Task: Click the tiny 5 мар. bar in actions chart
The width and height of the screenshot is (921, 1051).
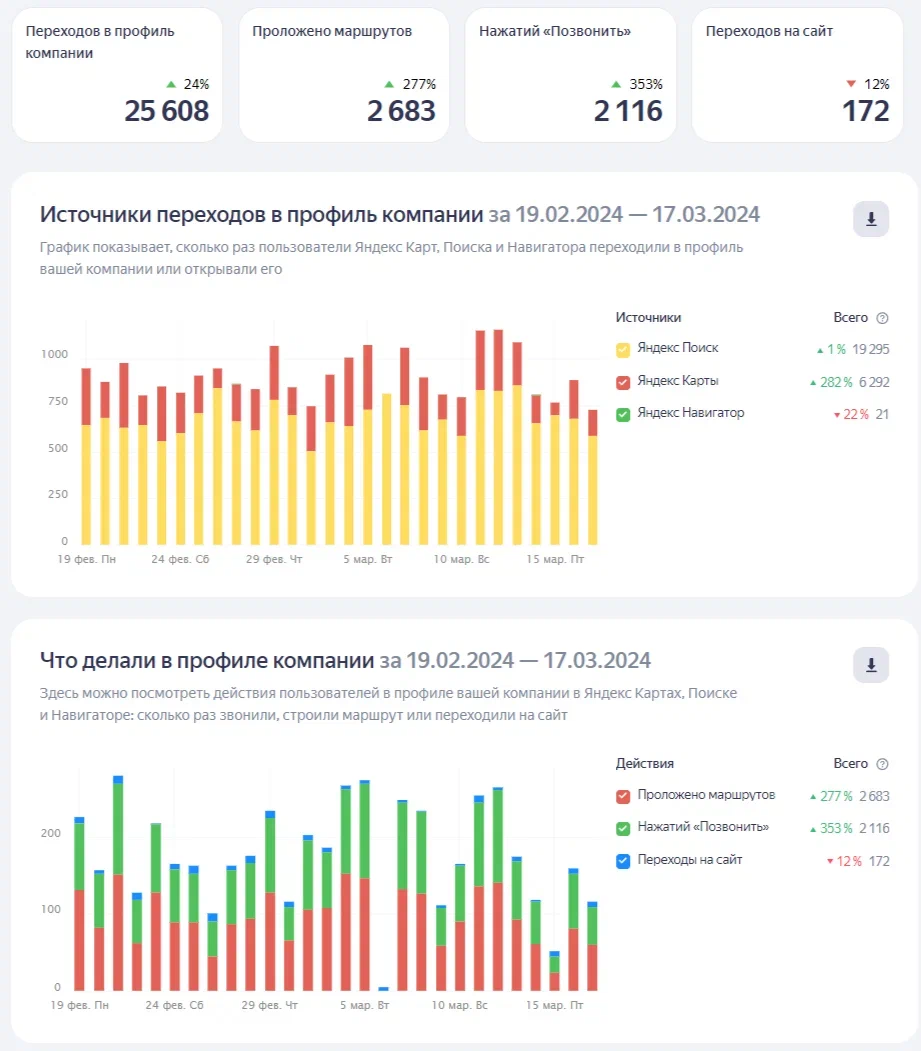Action: click(x=383, y=988)
